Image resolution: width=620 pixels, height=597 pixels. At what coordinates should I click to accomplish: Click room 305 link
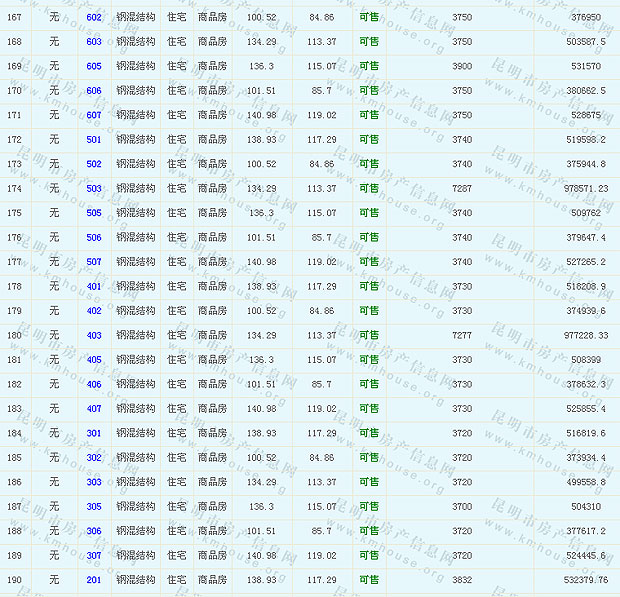[x=94, y=507]
